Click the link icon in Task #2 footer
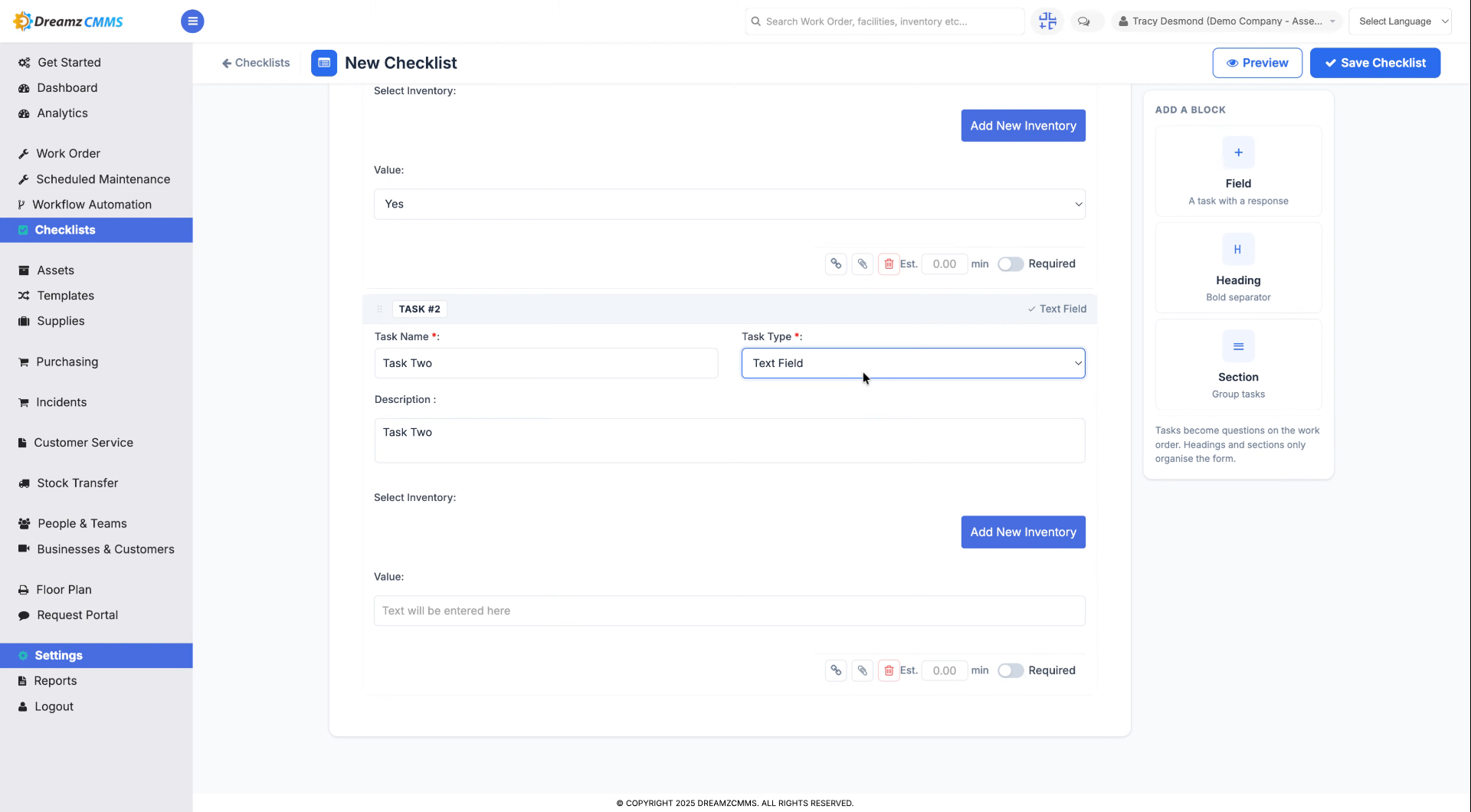Screen dimensions: 1471x812 point(836,671)
